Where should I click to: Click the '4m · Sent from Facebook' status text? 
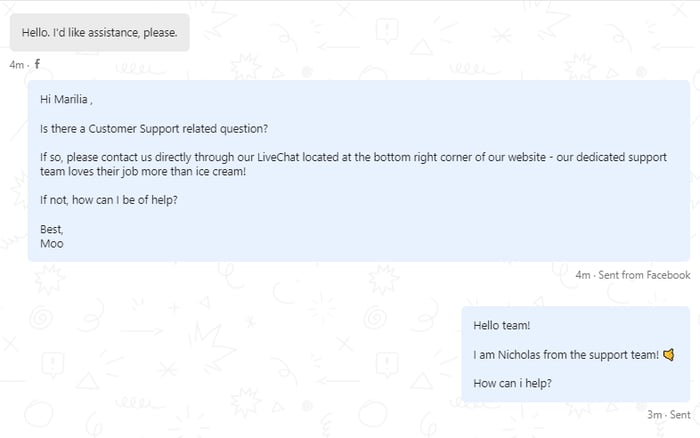(632, 275)
